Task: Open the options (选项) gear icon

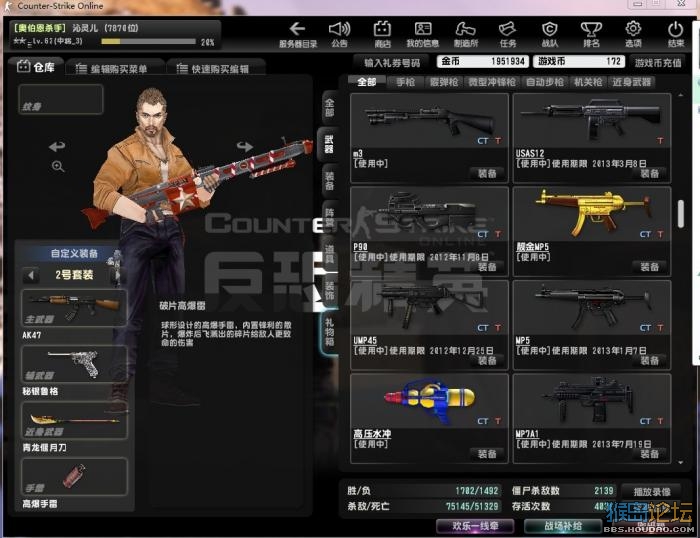Action: point(633,34)
